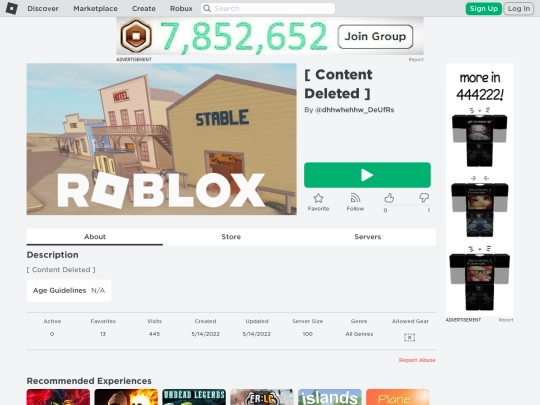Image resolution: width=540 pixels, height=405 pixels.
Task: Click the Report Abuse link
Action: click(x=417, y=360)
